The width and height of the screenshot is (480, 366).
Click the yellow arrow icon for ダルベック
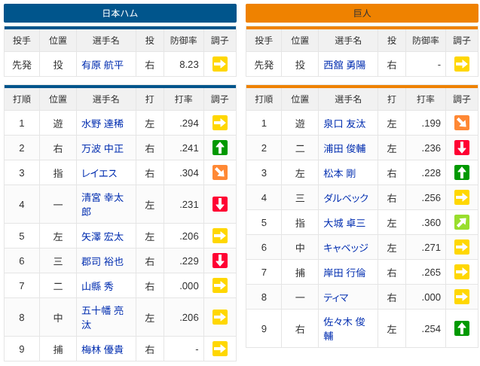pos(462,197)
